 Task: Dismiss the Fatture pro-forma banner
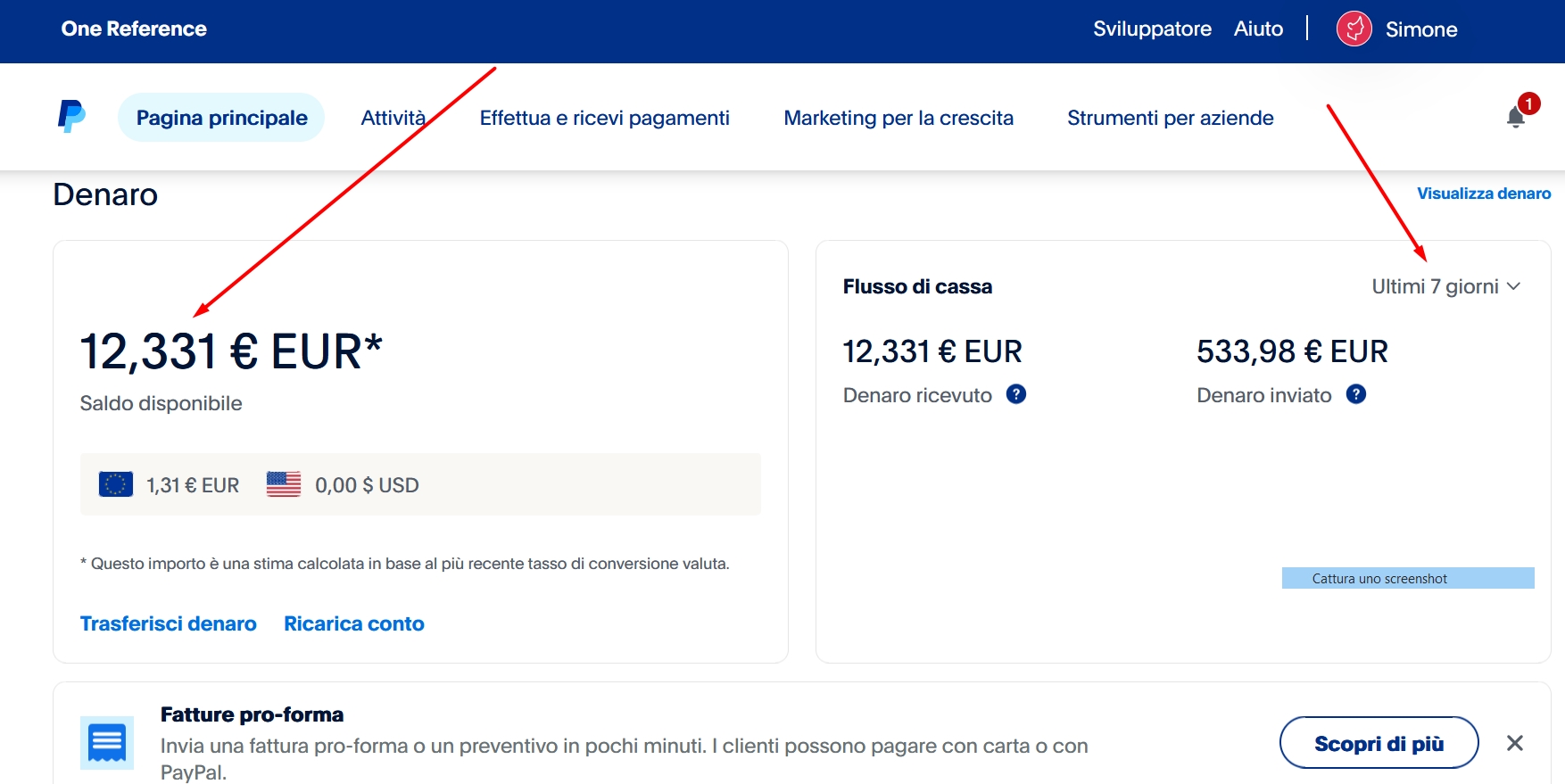(1514, 743)
